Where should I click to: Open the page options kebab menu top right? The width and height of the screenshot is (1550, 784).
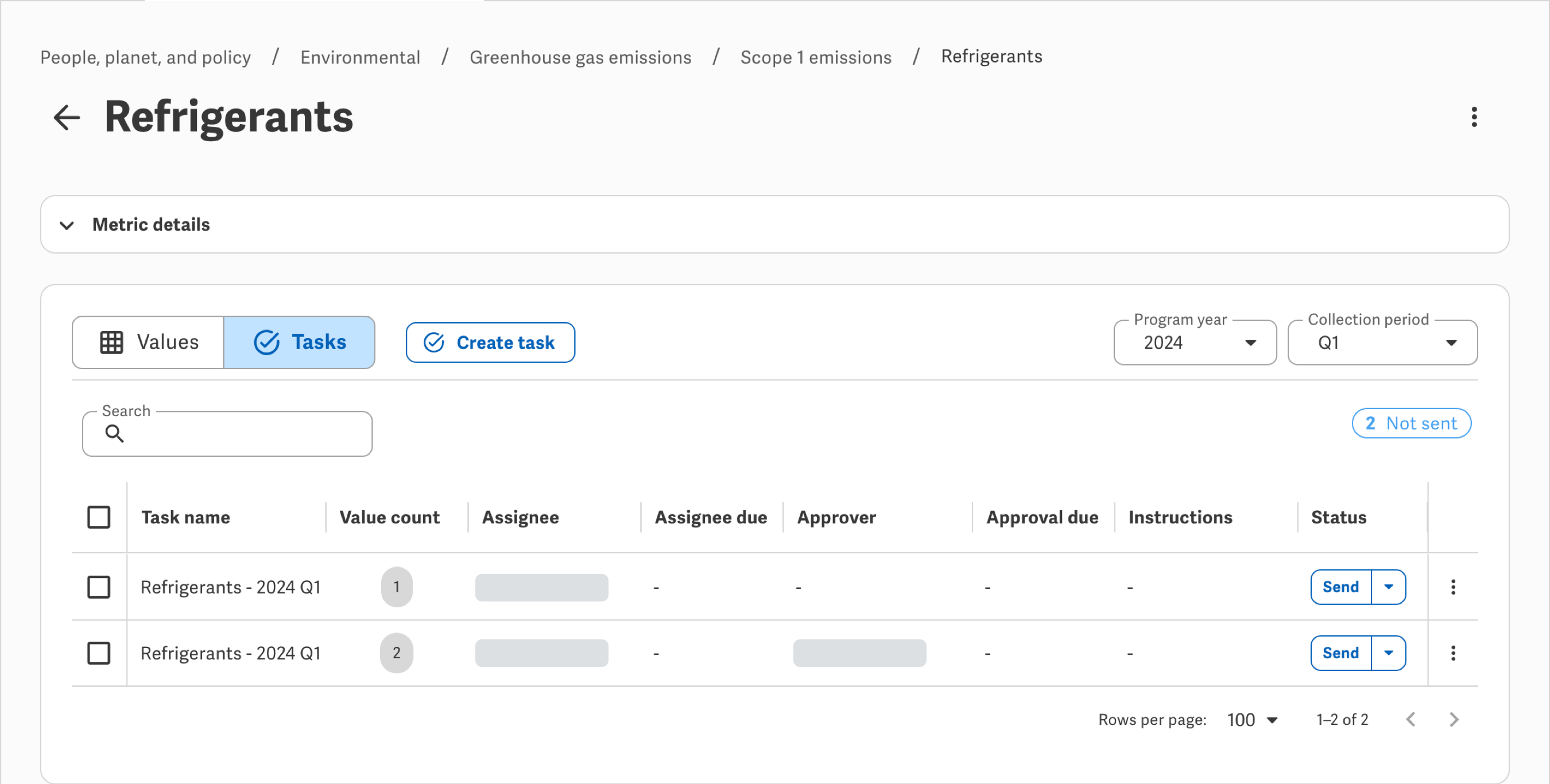pyautogui.click(x=1474, y=117)
